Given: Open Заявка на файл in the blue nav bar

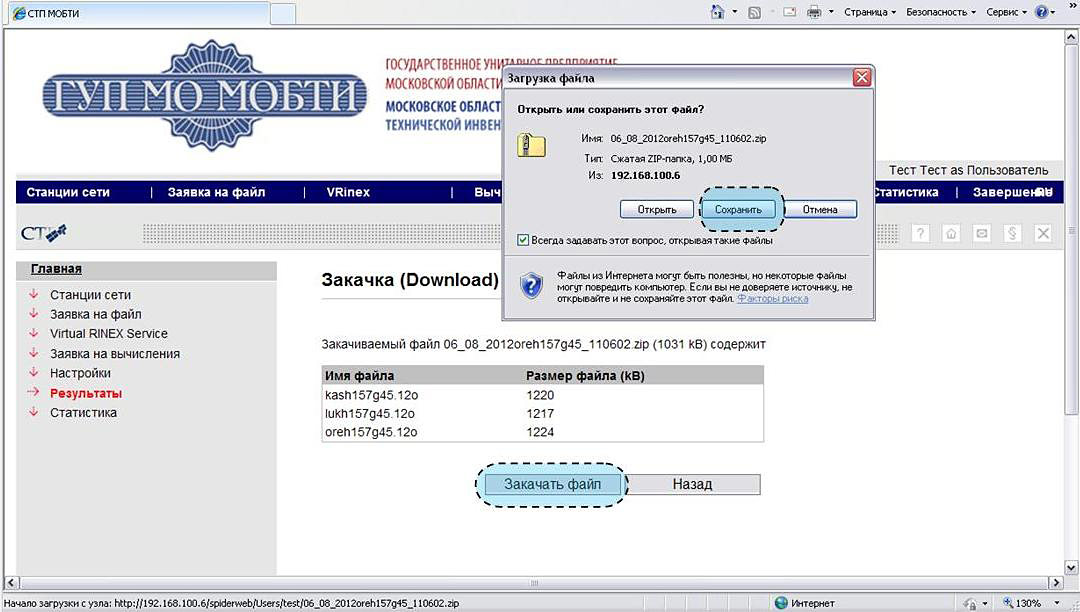Looking at the screenshot, I should [x=216, y=192].
